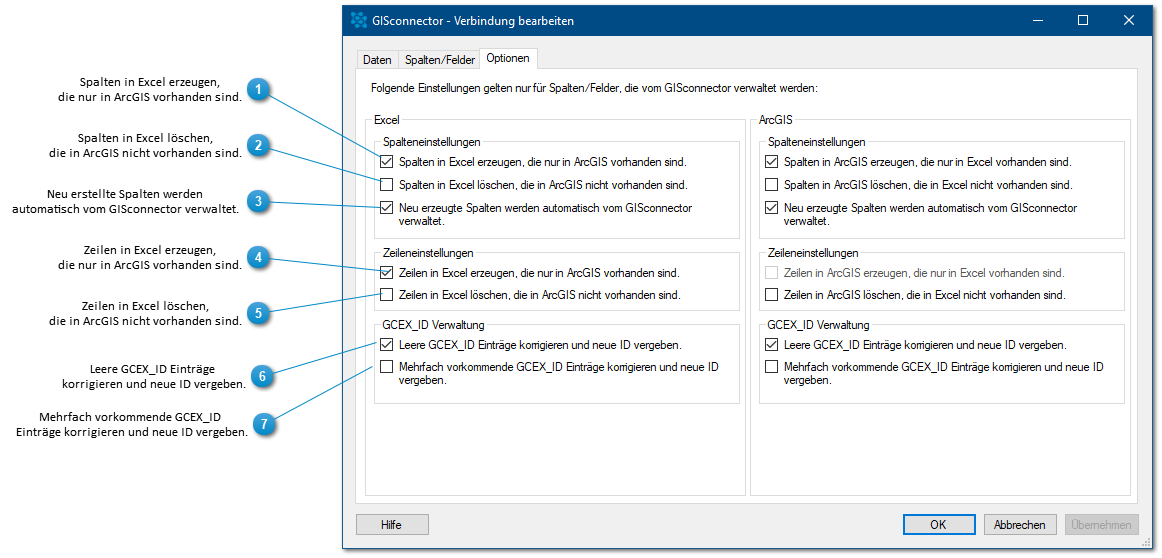The height and width of the screenshot is (558, 1162).
Task: Confirm settings with the OK button
Action: (938, 525)
